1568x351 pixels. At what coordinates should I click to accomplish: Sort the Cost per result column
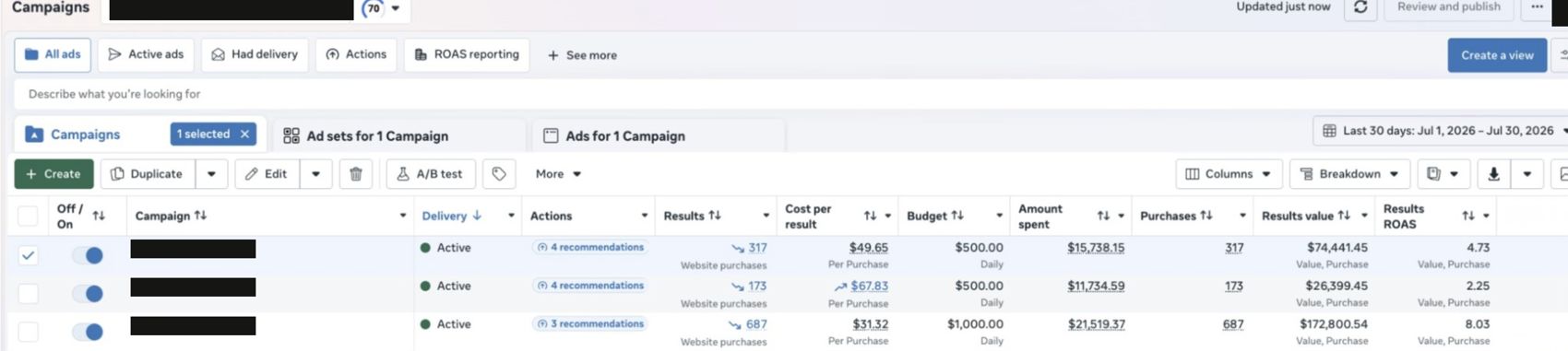point(870,216)
